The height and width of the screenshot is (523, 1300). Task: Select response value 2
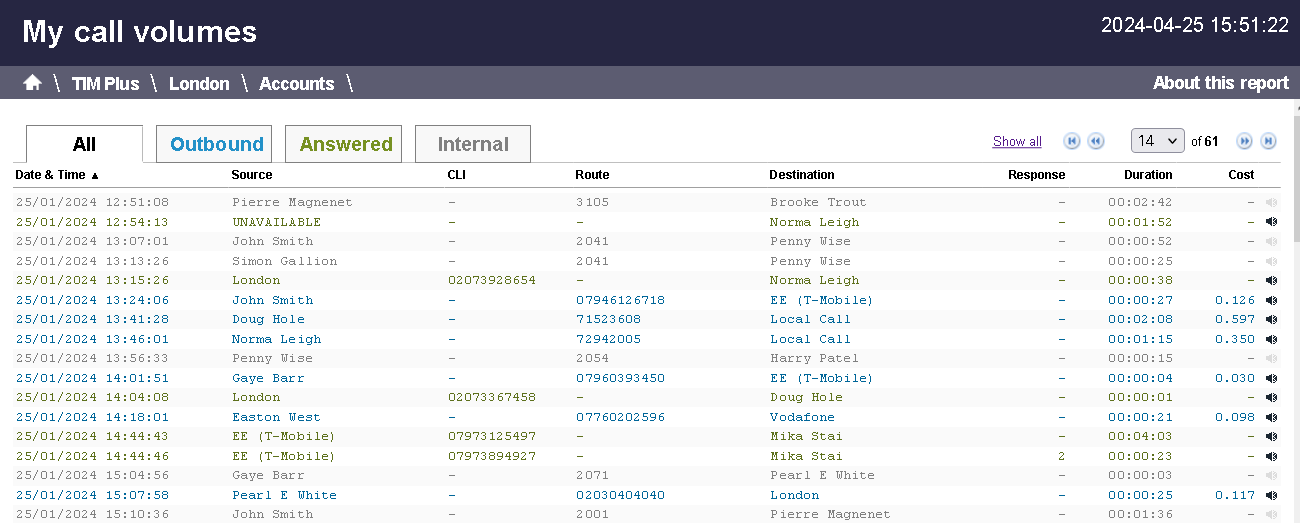pos(1061,456)
